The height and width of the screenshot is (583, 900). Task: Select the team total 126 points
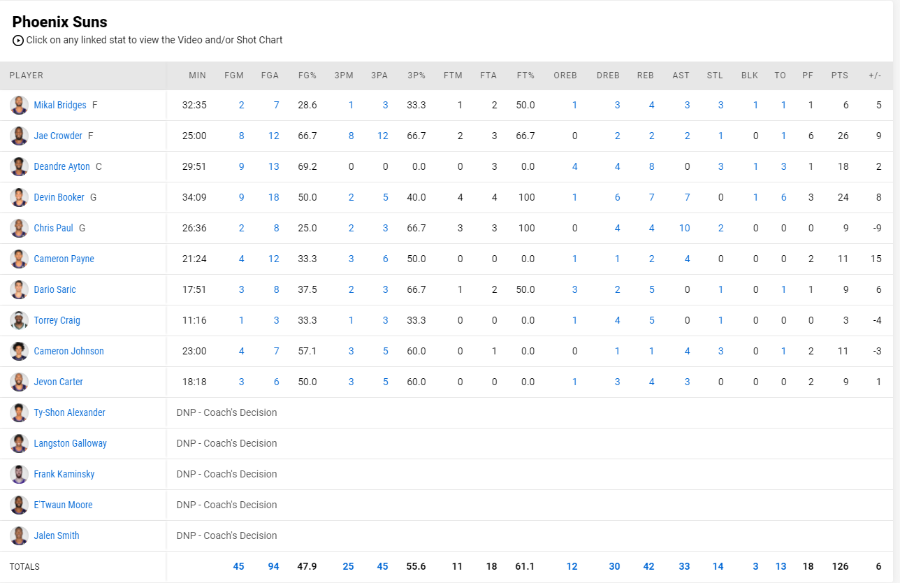(840, 566)
